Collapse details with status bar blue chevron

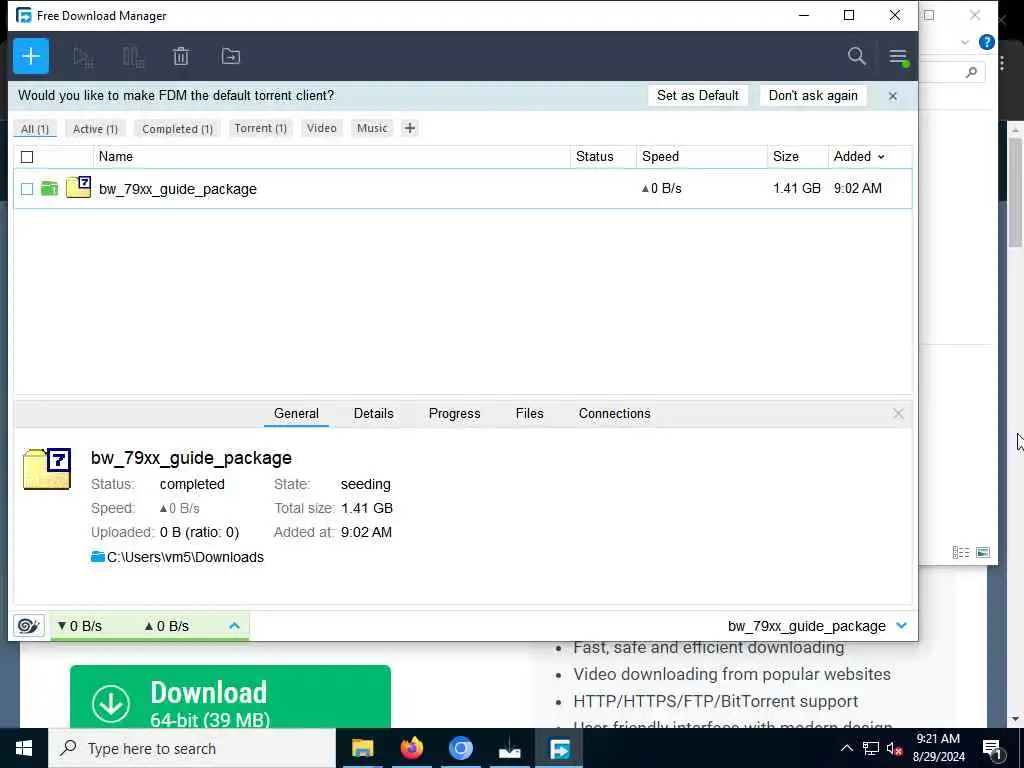902,626
